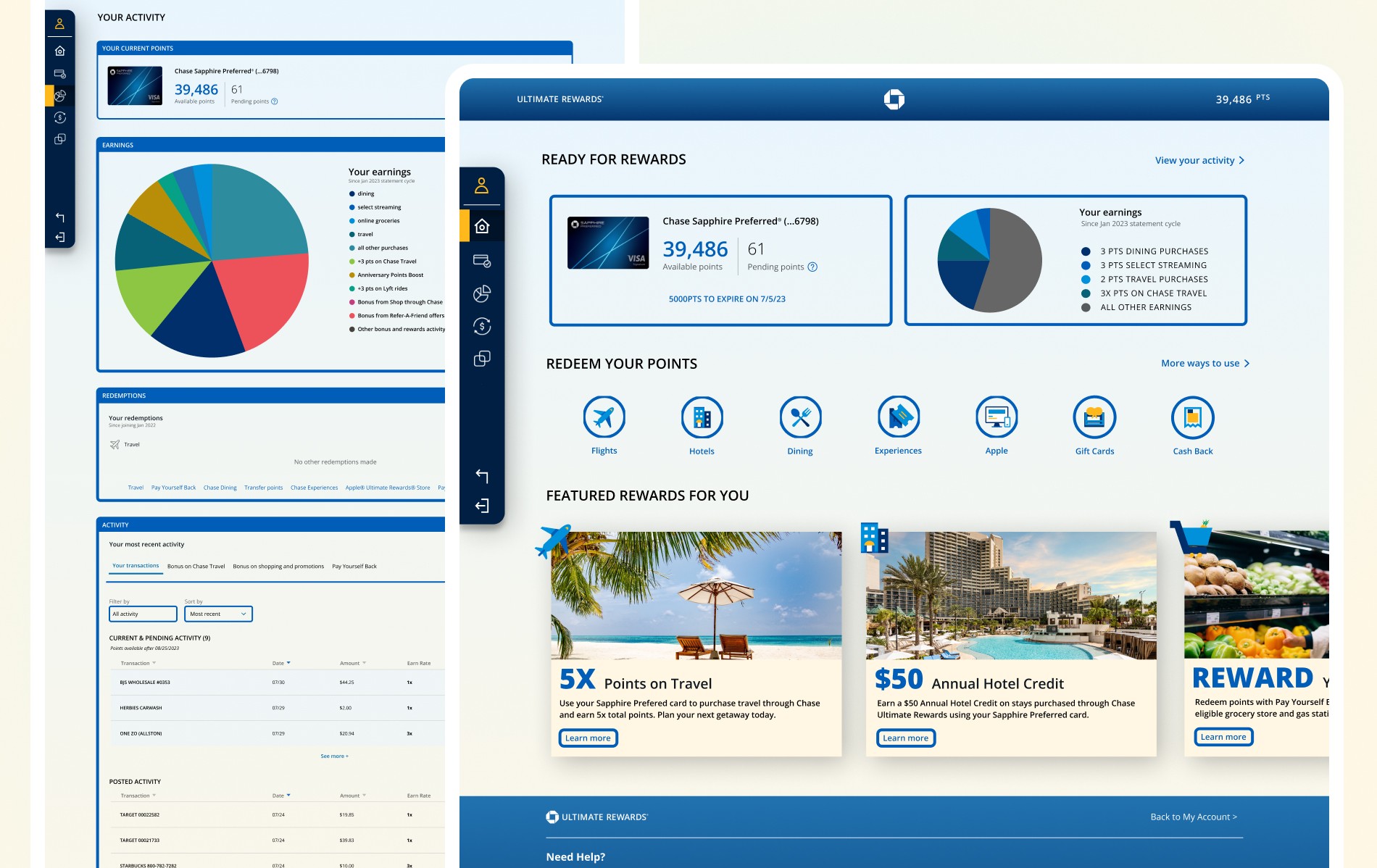The image size is (1377, 868).
Task: Open the Gift Cards redemption icon
Action: 1094,417
